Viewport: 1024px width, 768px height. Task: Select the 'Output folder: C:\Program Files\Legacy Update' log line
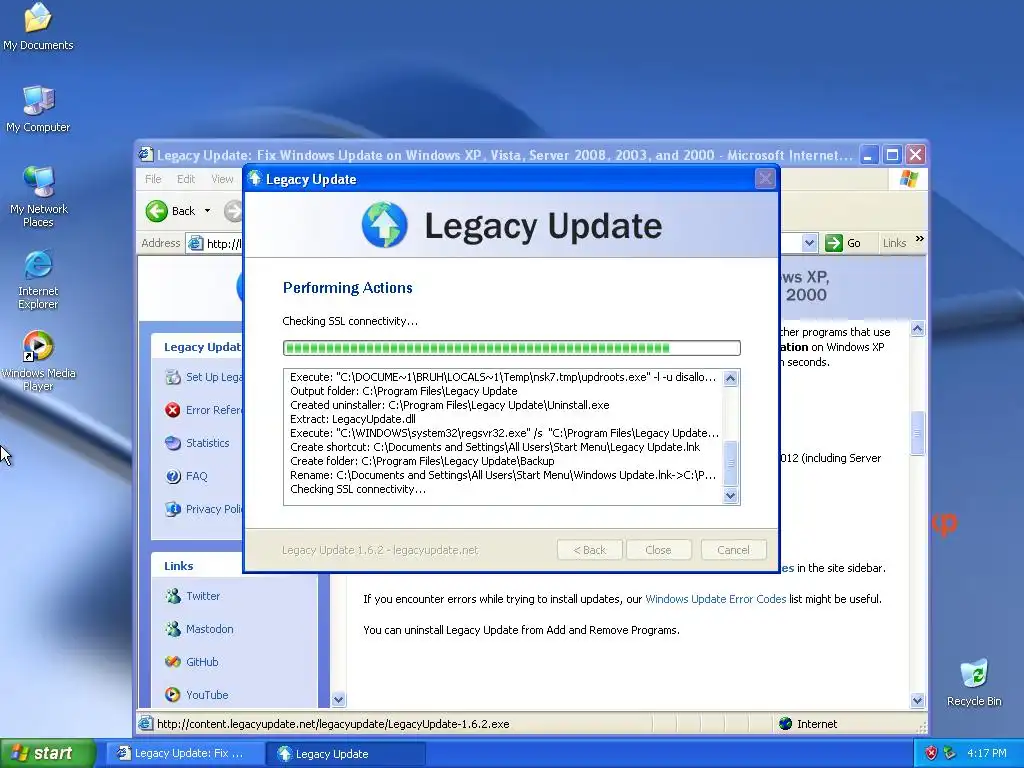404,391
